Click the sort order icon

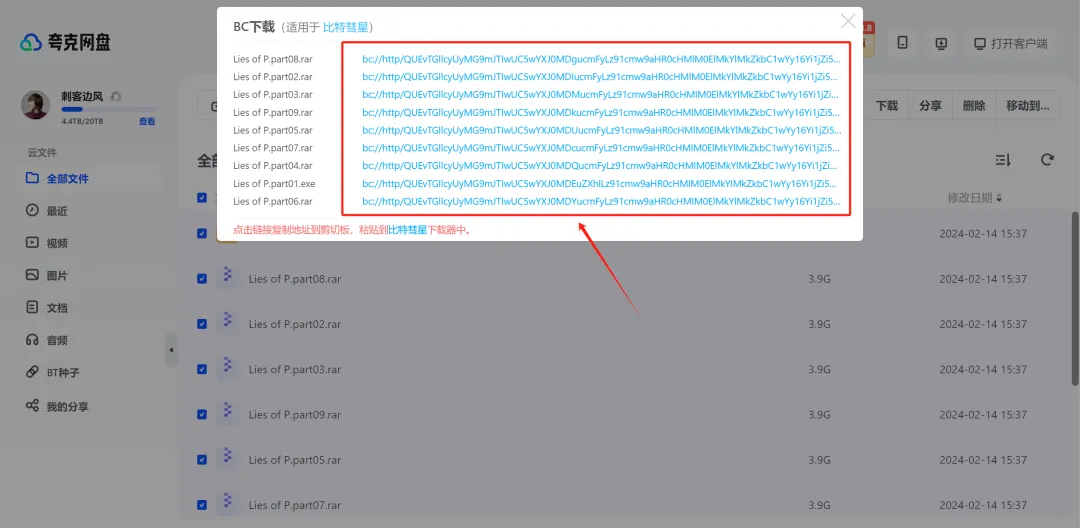pos(1003,160)
